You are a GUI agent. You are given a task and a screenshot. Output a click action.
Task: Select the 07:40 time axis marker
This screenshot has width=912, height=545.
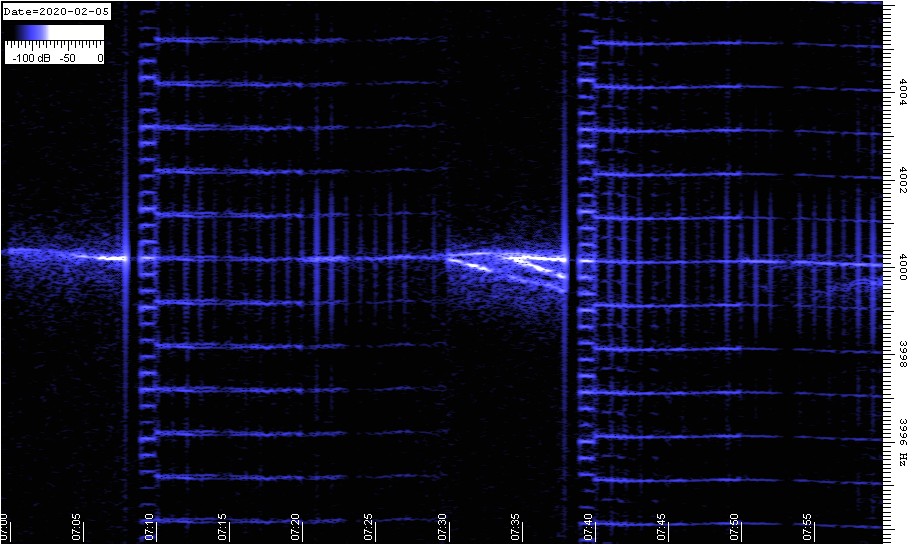coord(589,527)
